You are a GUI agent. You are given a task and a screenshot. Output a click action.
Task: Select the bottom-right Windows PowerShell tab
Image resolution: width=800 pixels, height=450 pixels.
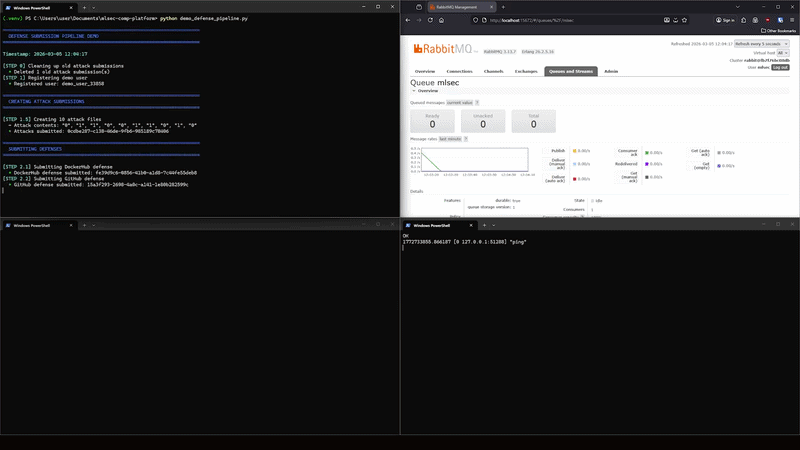(x=439, y=225)
